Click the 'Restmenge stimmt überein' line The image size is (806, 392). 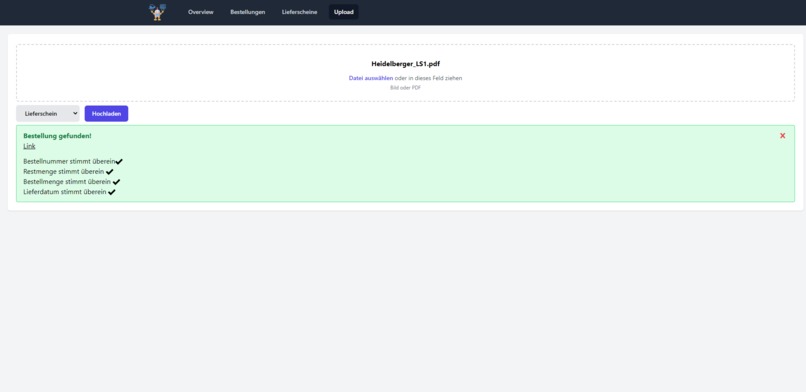[x=68, y=172]
